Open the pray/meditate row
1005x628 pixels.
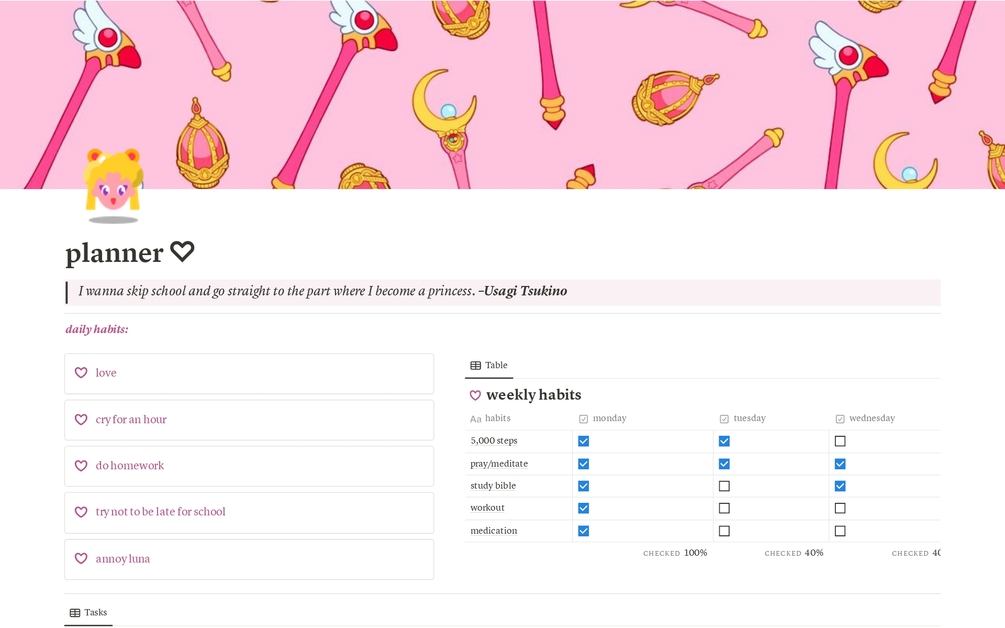coord(499,463)
